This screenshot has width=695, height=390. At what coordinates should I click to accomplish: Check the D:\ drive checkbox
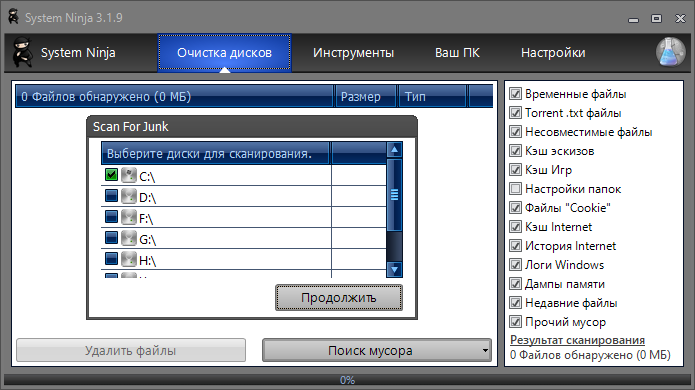pos(111,195)
